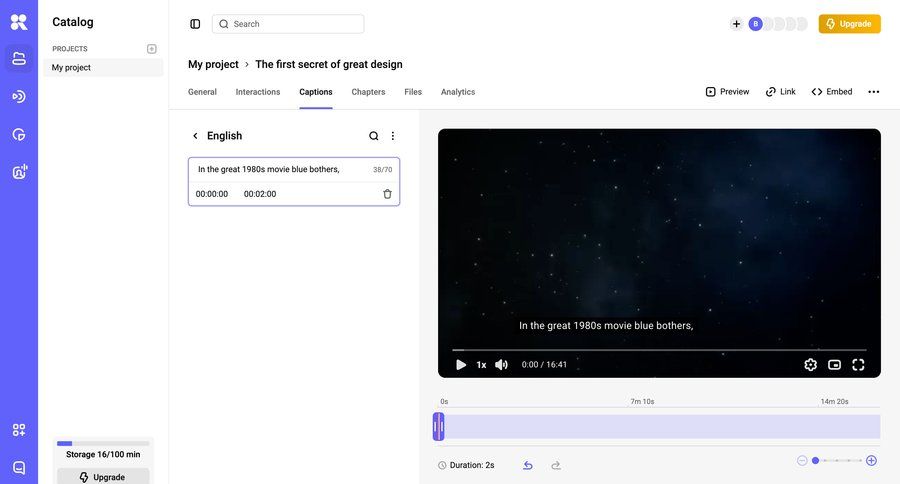900x484 pixels.
Task: Switch to the Files tab
Action: tap(413, 92)
